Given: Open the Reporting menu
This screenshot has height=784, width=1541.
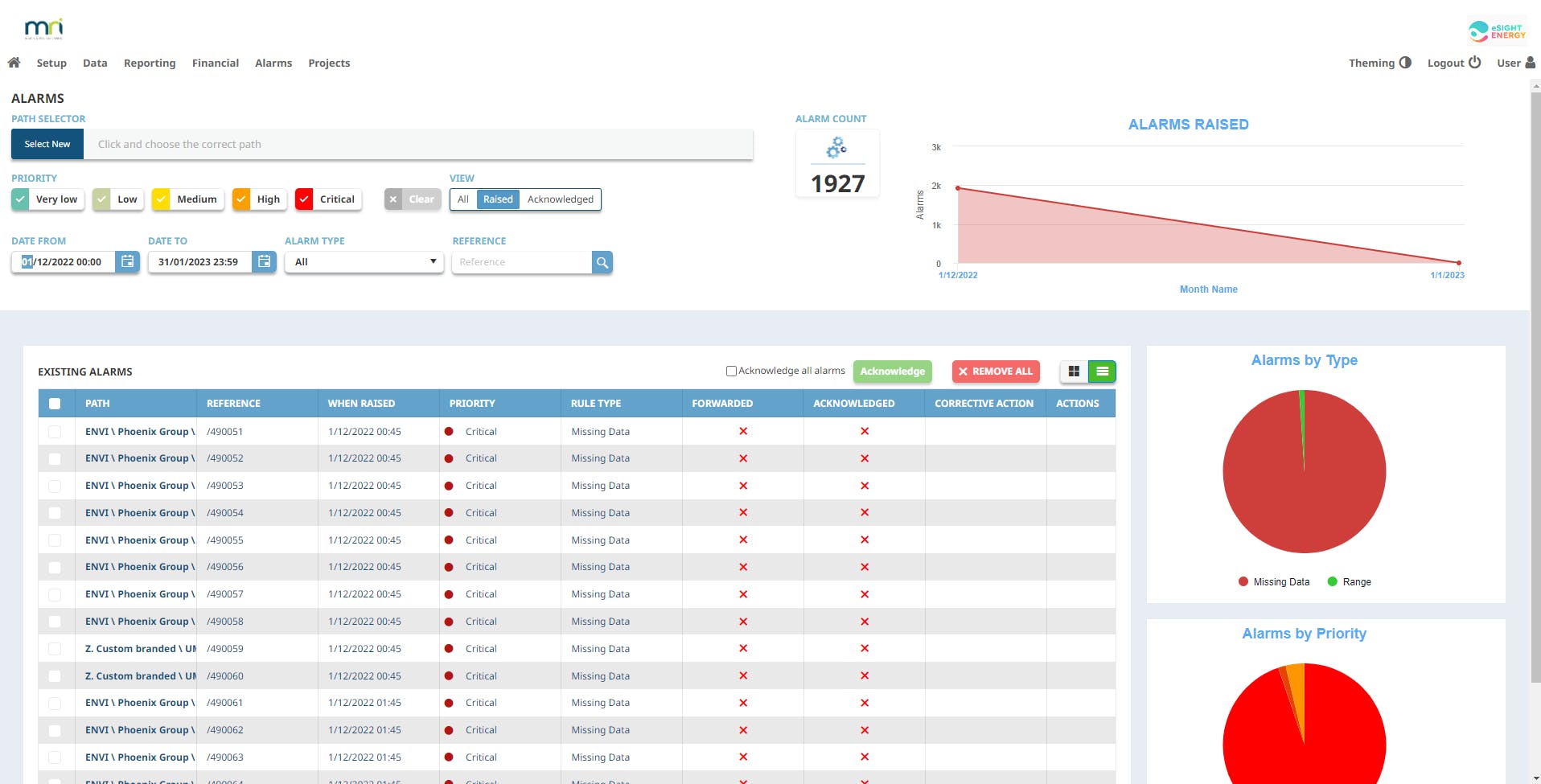Looking at the screenshot, I should point(149,63).
